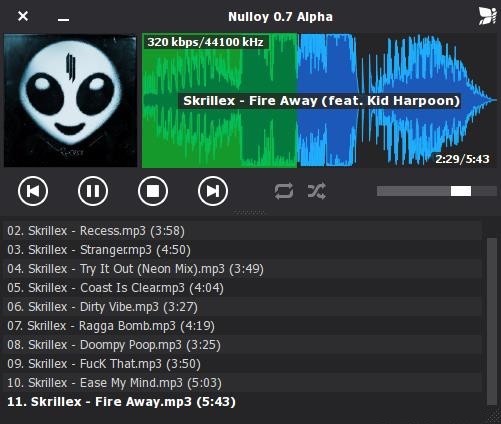Image resolution: width=501 pixels, height=424 pixels.
Task: Select track 08 Doompy Poop.mp3
Action: 242,345
